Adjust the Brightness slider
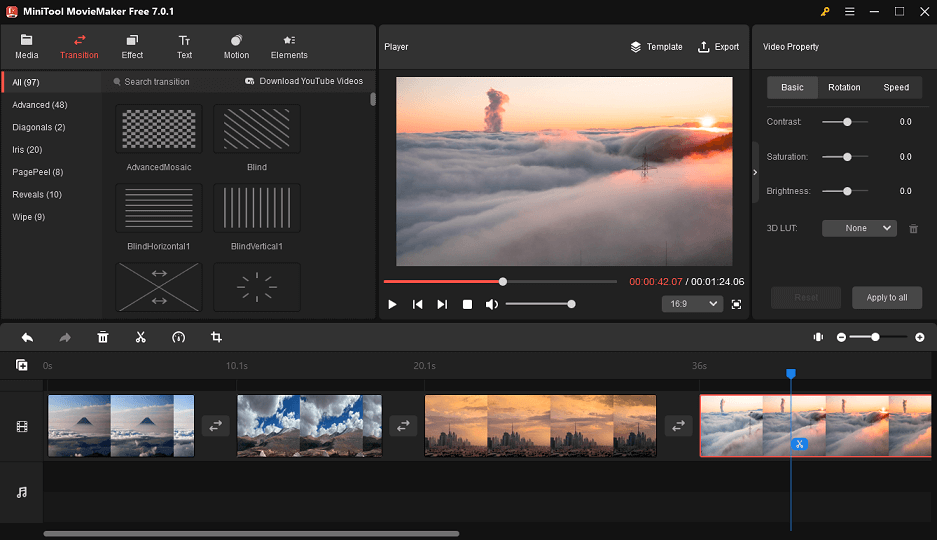The width and height of the screenshot is (937, 540). (845, 191)
